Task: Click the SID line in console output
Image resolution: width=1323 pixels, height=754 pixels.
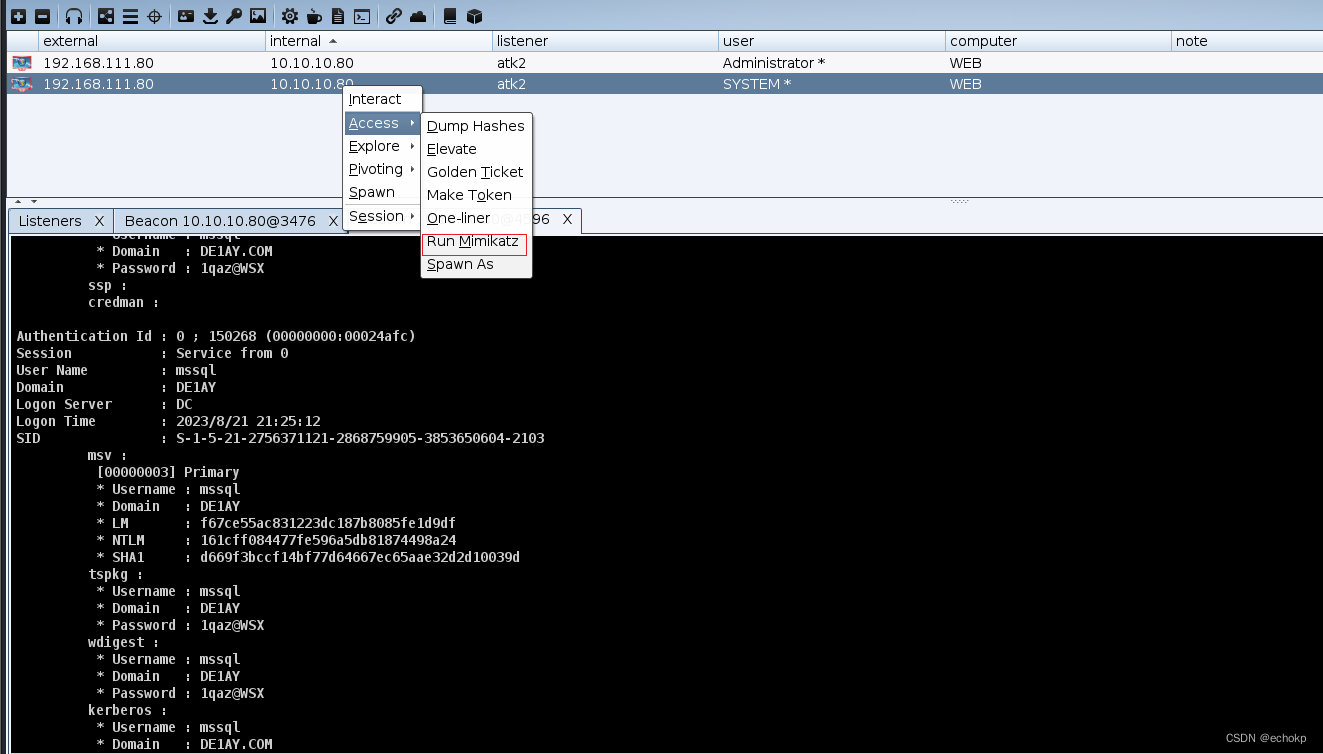Action: (x=280, y=438)
